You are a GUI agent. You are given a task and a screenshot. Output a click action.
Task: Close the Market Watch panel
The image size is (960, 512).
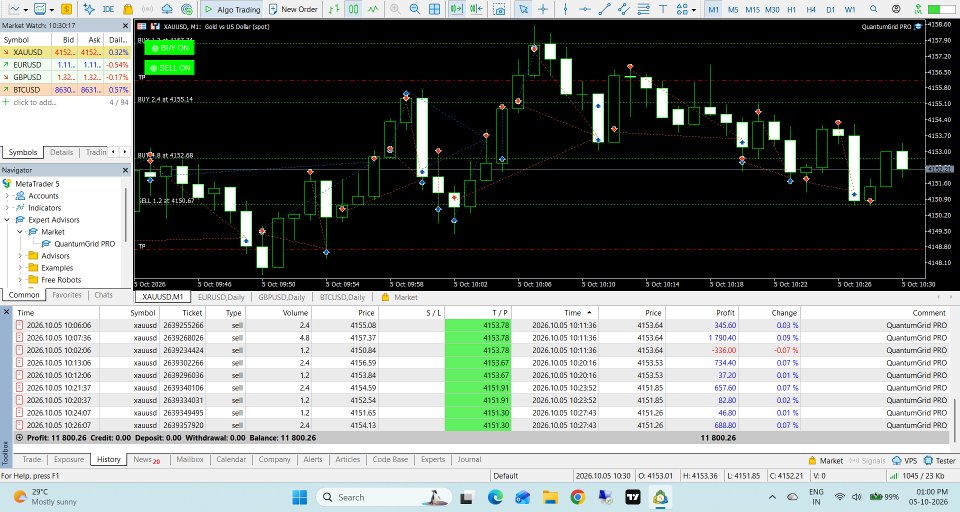[126, 26]
